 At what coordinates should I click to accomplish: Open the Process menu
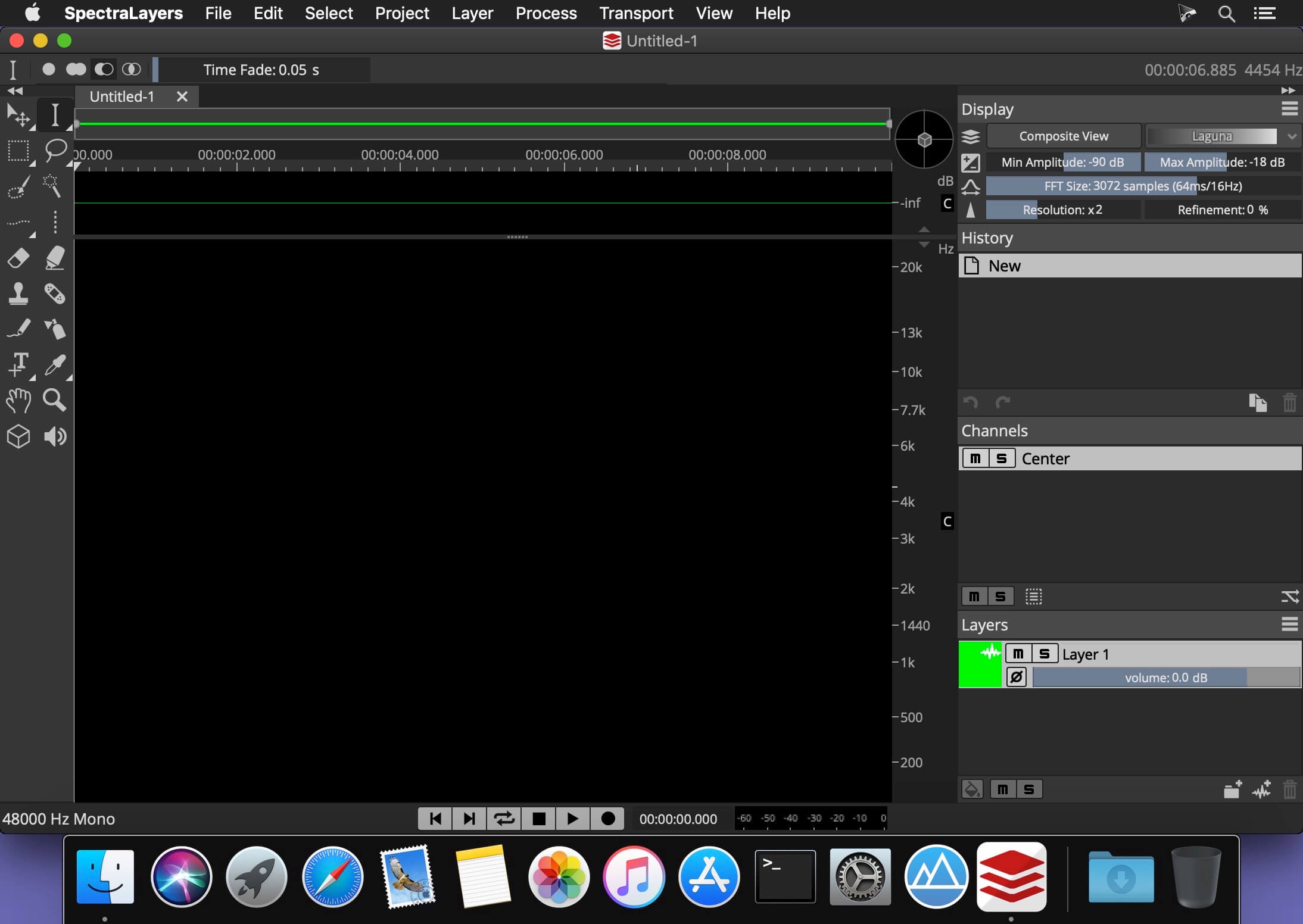pyautogui.click(x=545, y=13)
